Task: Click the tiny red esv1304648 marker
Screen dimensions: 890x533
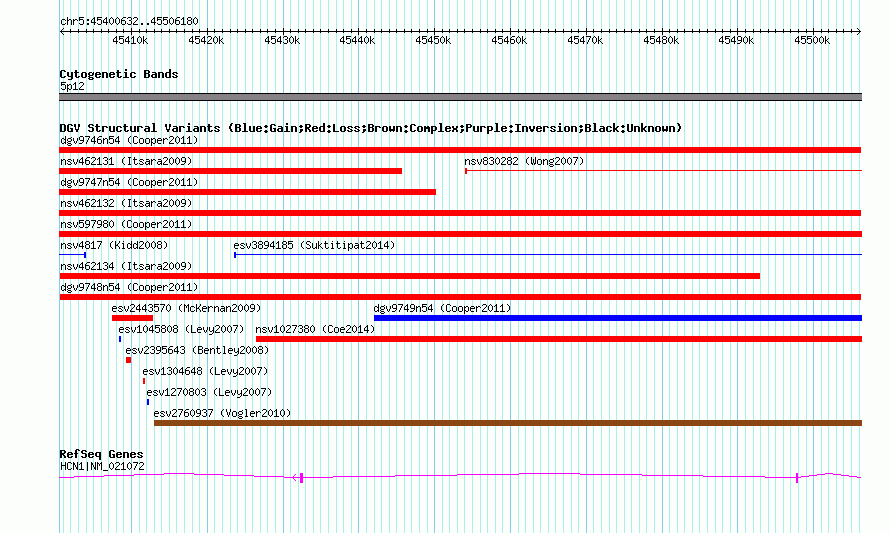Action: click(x=144, y=381)
